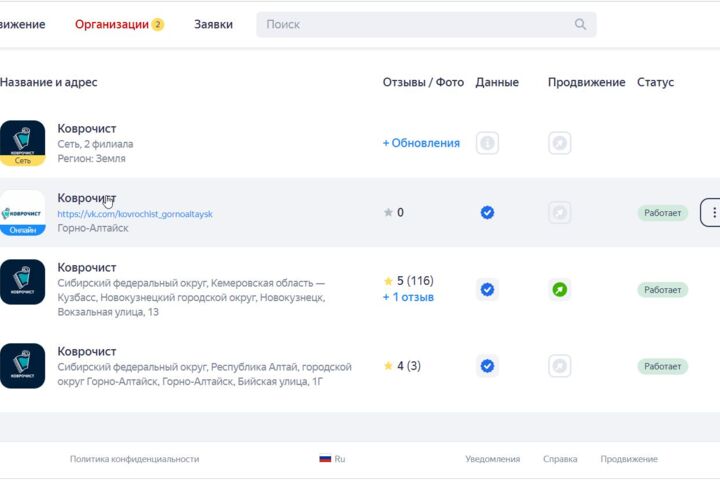Click the Сеть, 2 филиала text

click(95, 144)
